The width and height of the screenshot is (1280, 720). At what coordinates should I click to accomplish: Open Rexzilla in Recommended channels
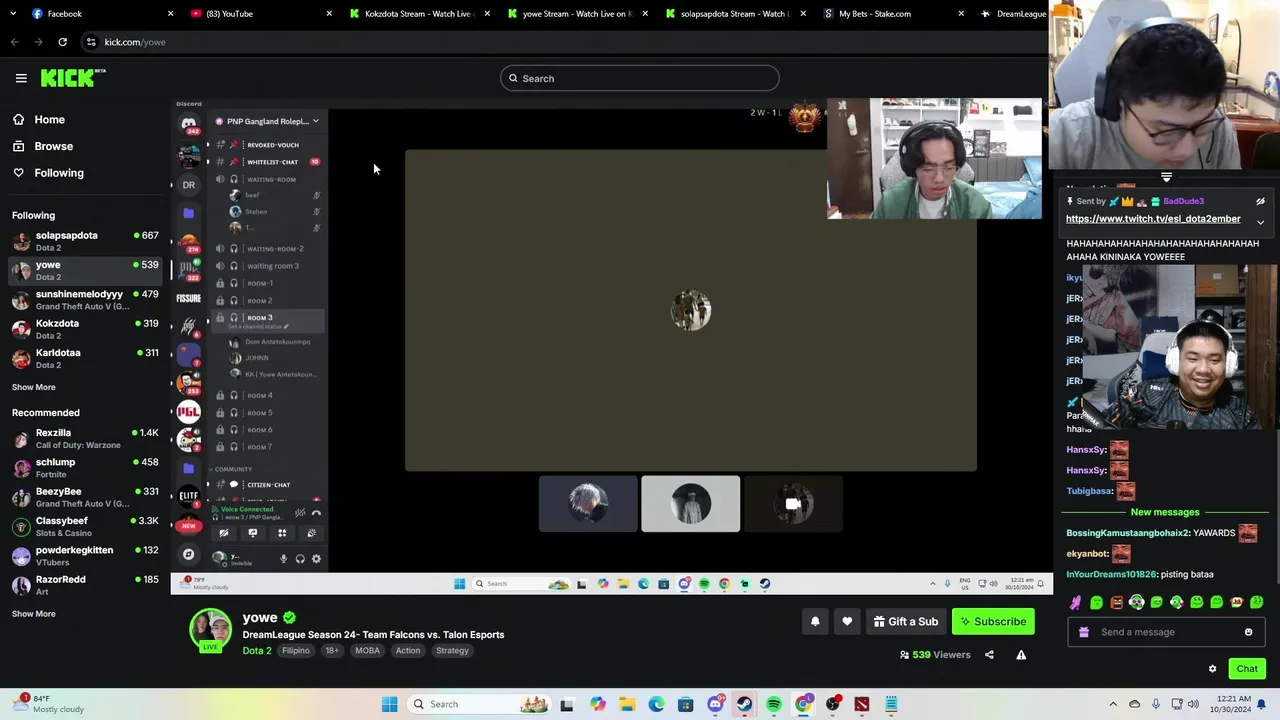85,438
